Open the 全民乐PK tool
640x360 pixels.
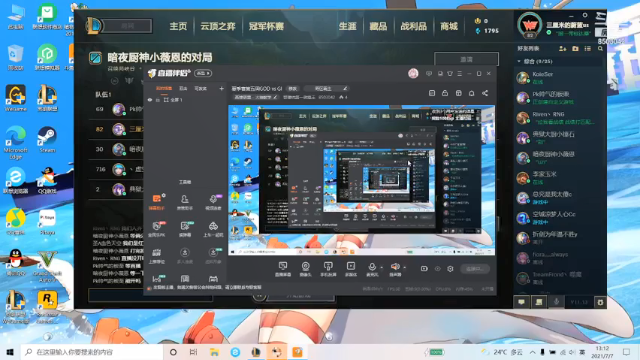click(157, 229)
